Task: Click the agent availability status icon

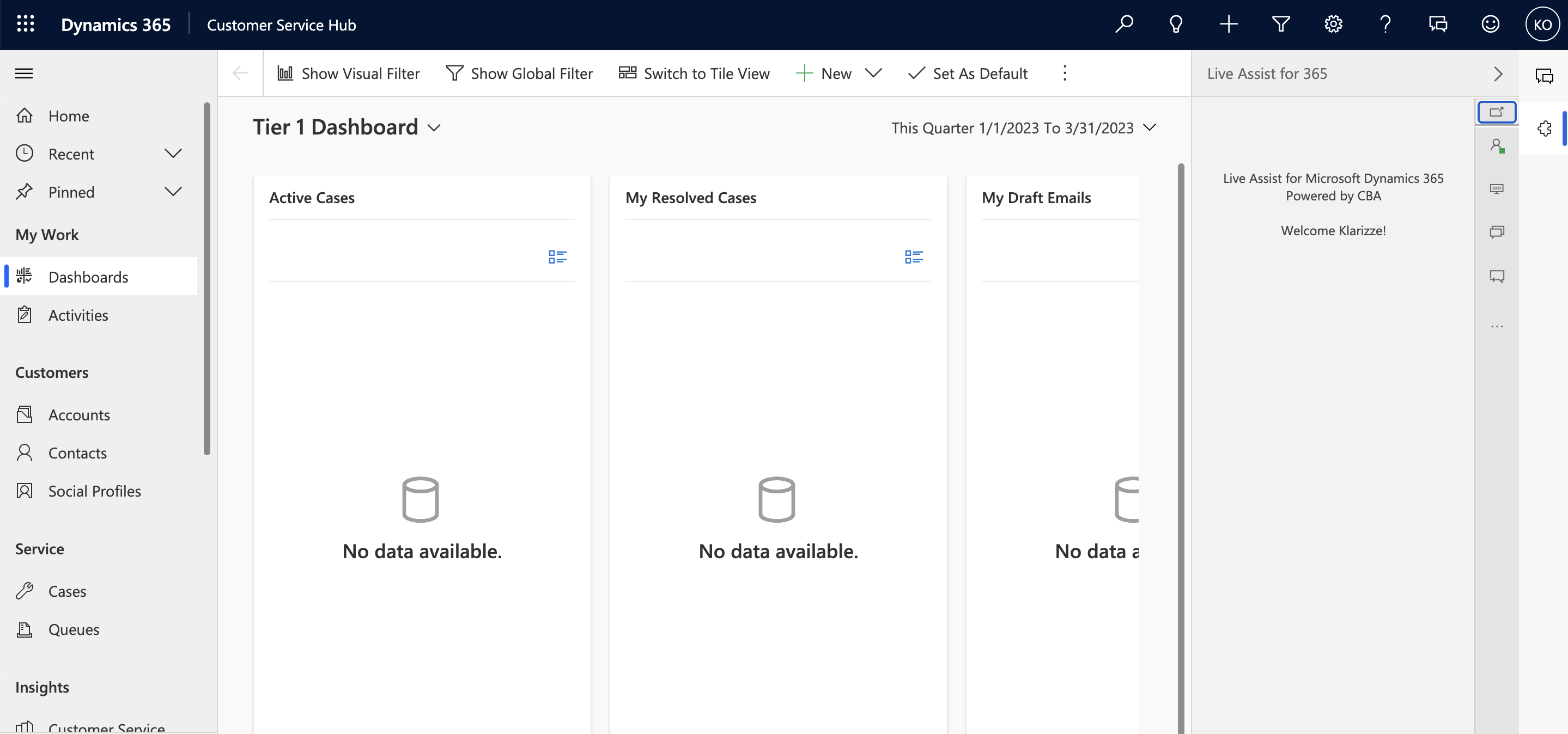Action: pyautogui.click(x=1497, y=146)
